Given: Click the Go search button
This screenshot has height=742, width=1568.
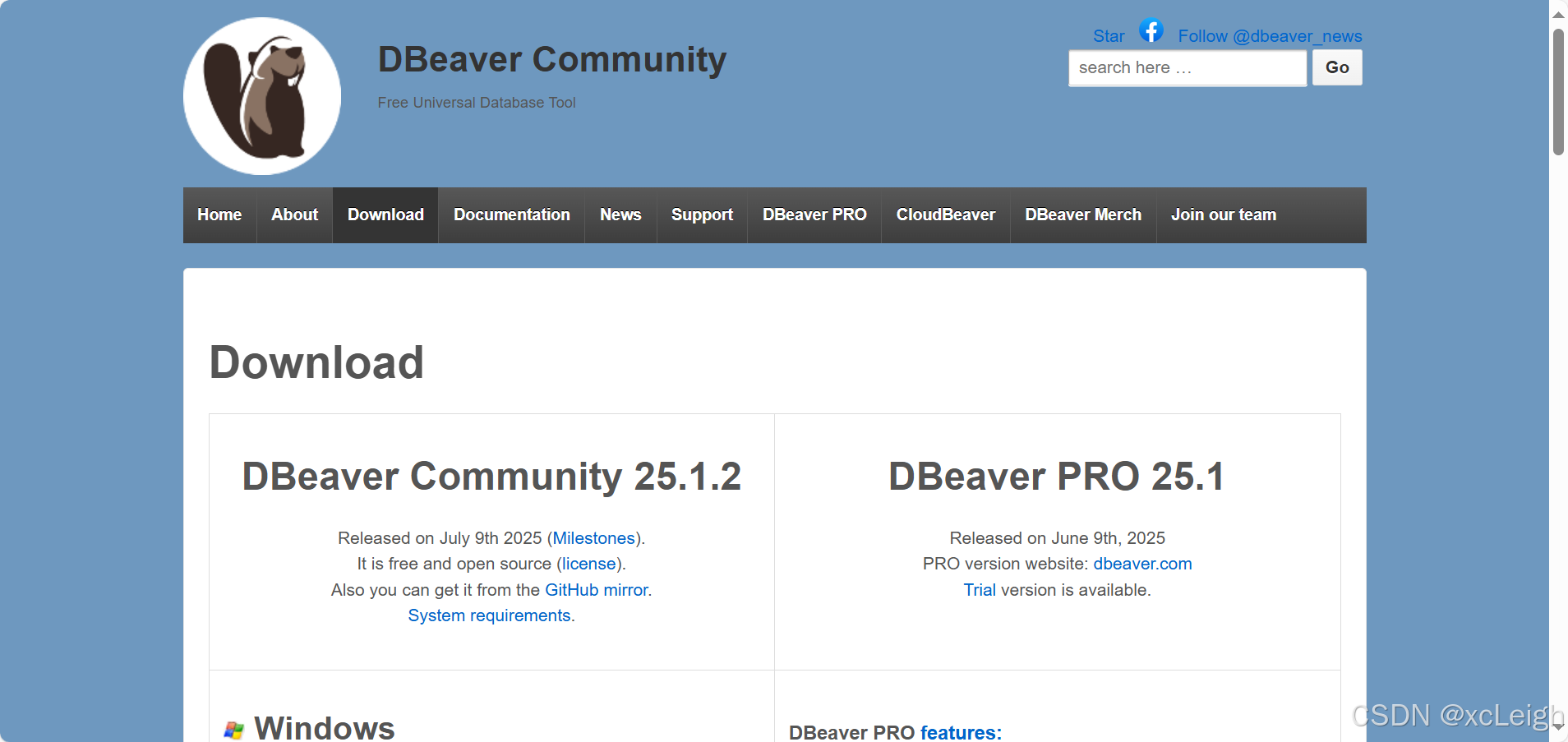Looking at the screenshot, I should pyautogui.click(x=1337, y=67).
